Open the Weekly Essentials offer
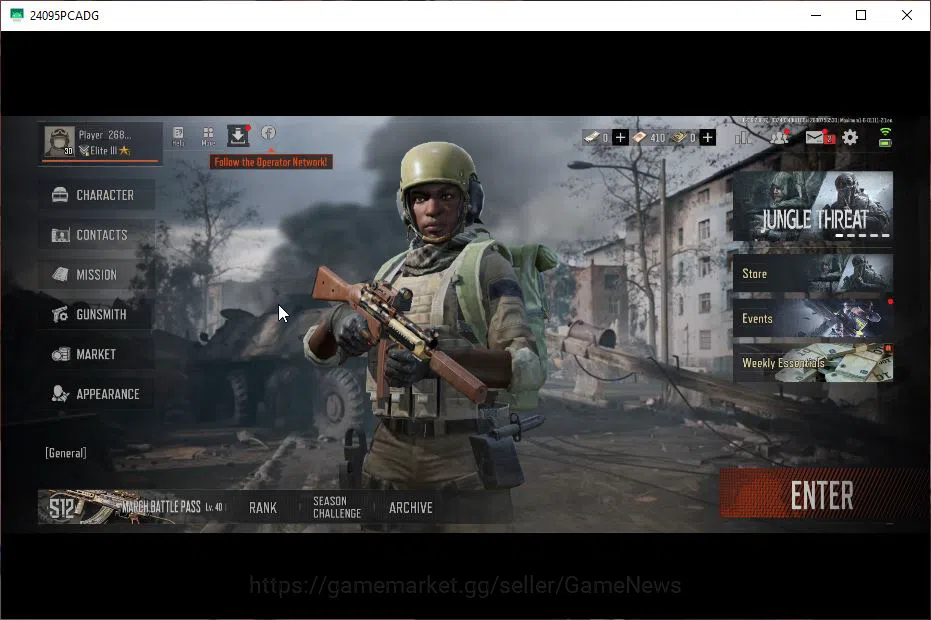 click(x=813, y=363)
